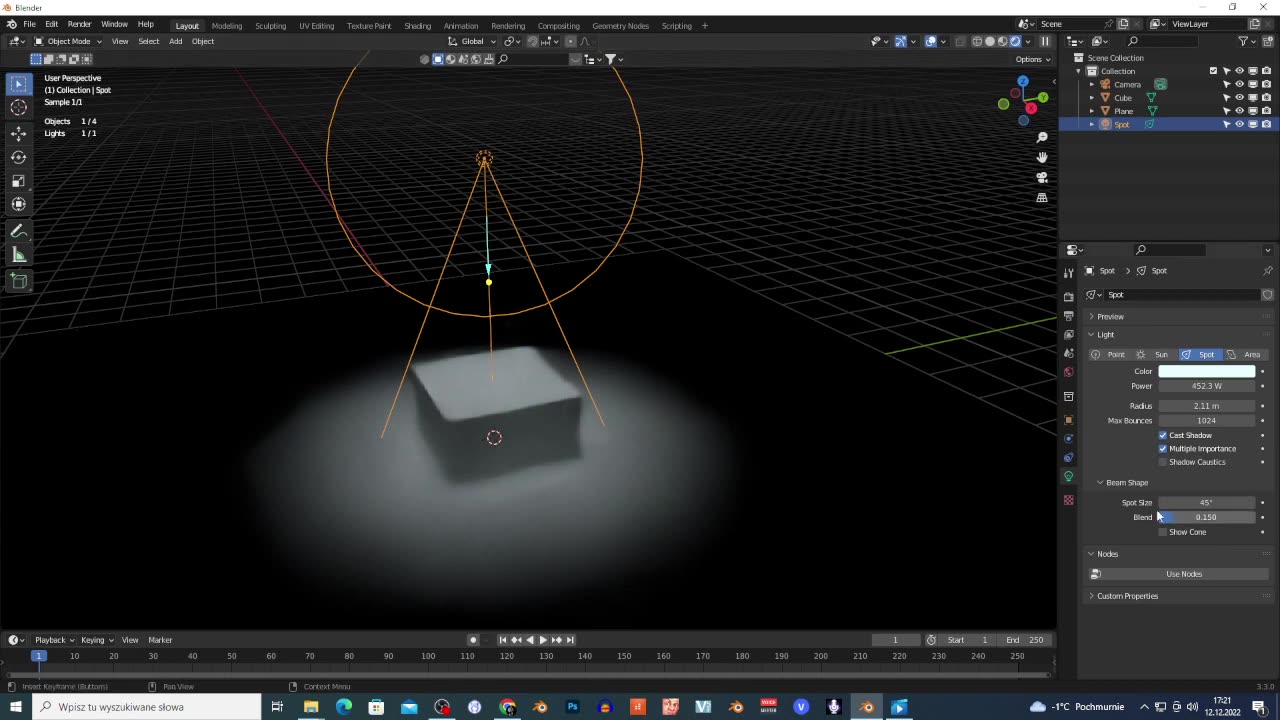The height and width of the screenshot is (720, 1280).
Task: Enable Show Cone checkbox
Action: tap(1163, 532)
